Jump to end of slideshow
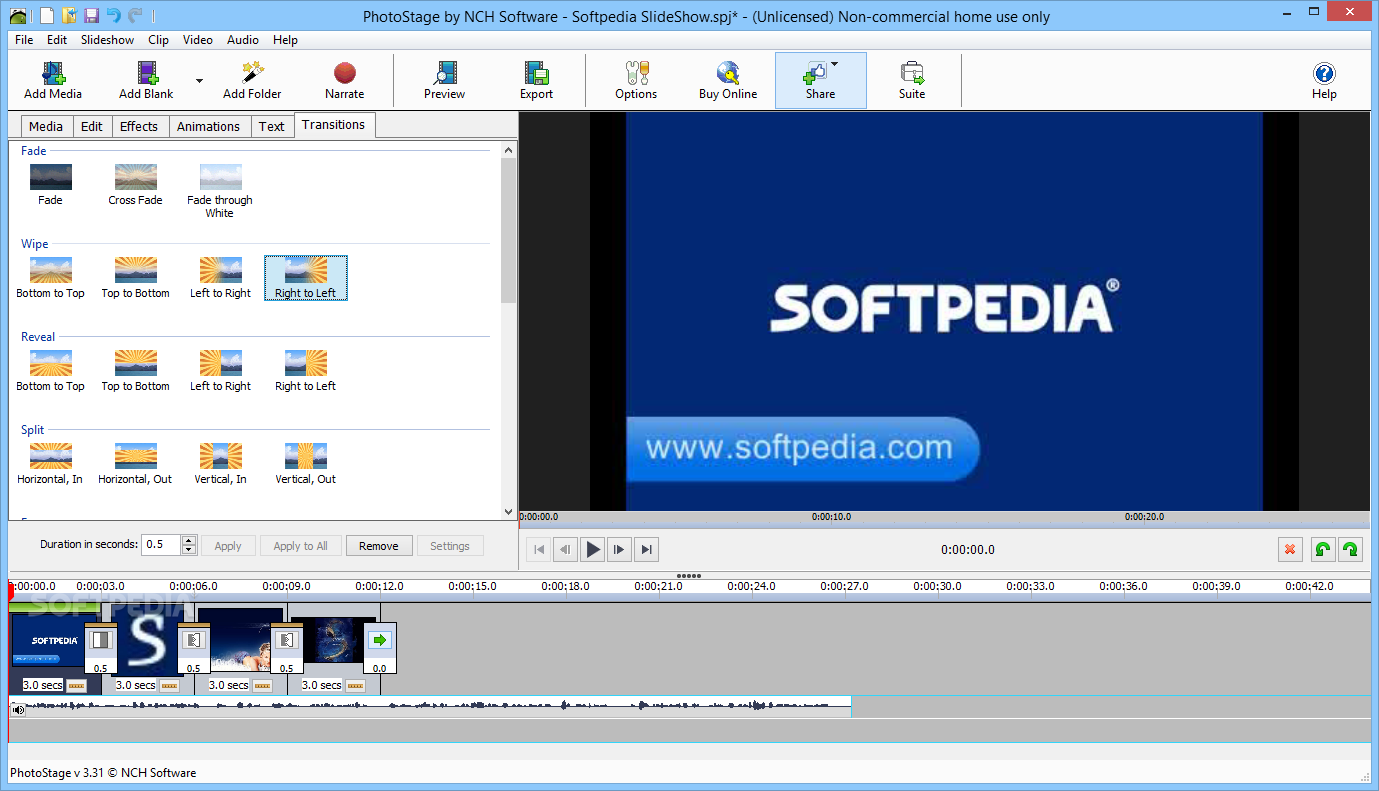This screenshot has height=791, width=1379. 647,549
